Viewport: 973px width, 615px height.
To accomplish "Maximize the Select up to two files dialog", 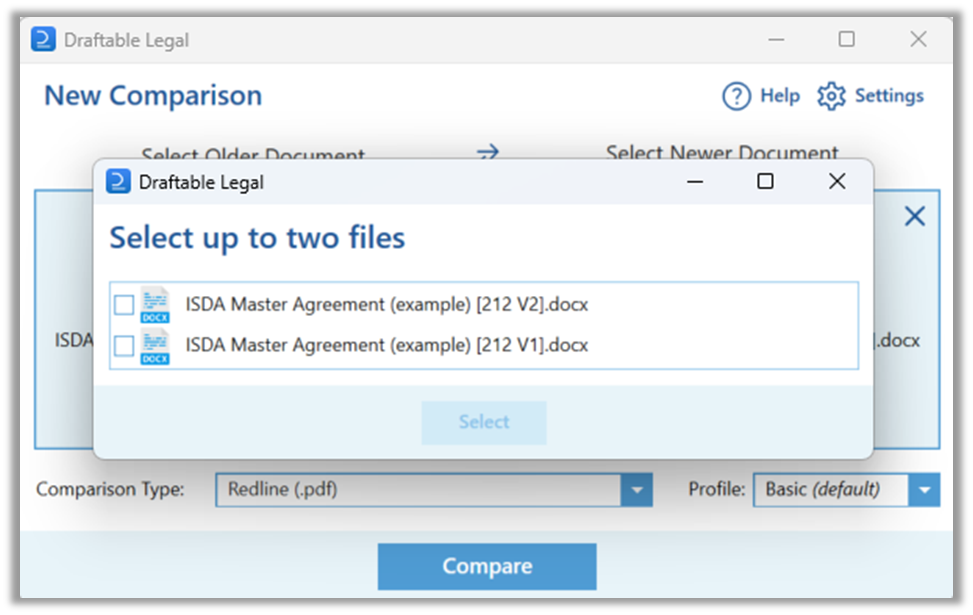I will 765,181.
